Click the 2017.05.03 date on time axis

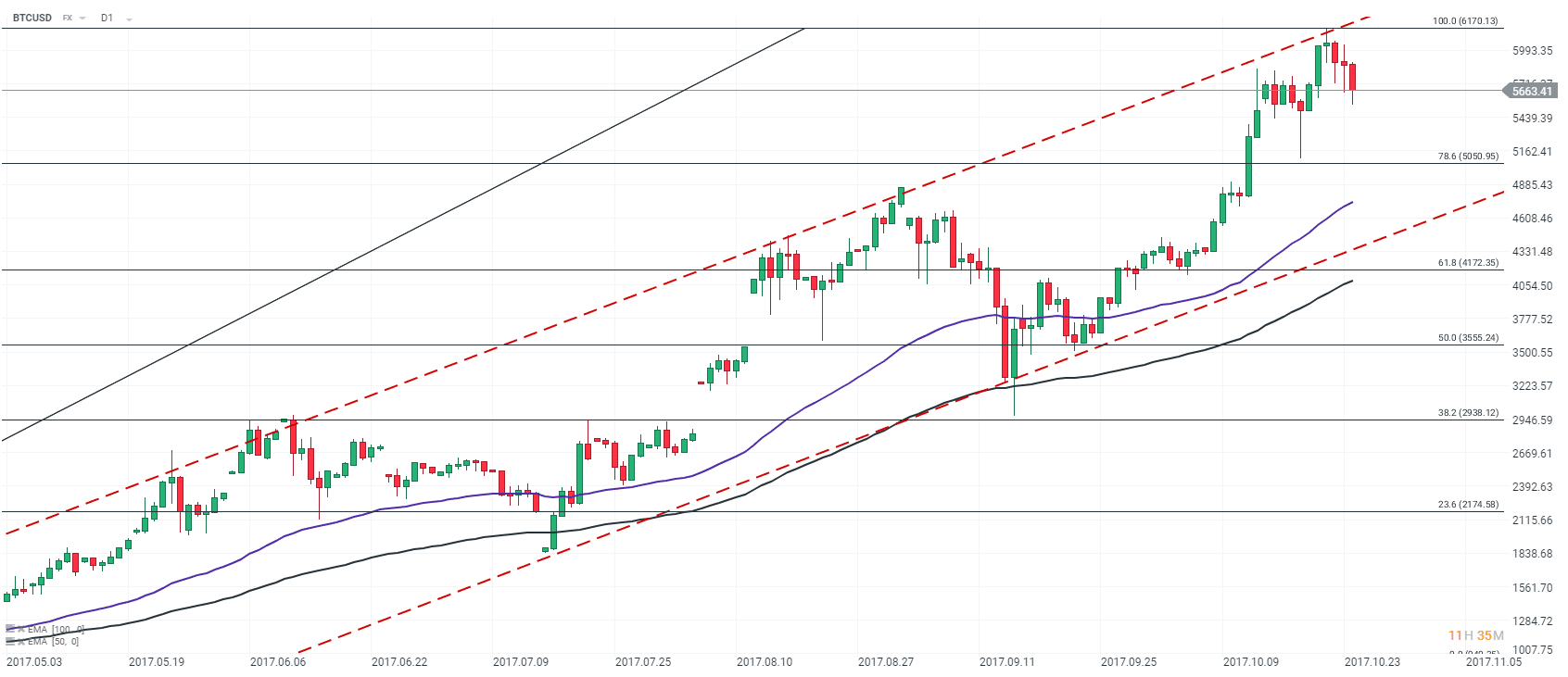point(34,662)
